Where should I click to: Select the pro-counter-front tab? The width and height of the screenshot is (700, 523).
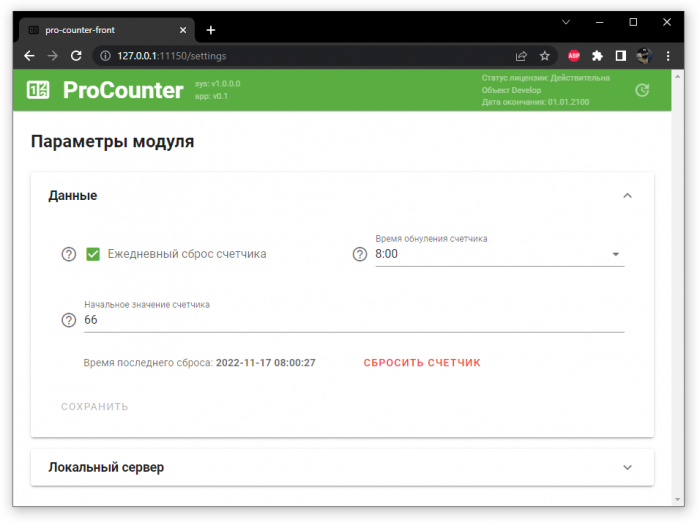pyautogui.click(x=106, y=30)
